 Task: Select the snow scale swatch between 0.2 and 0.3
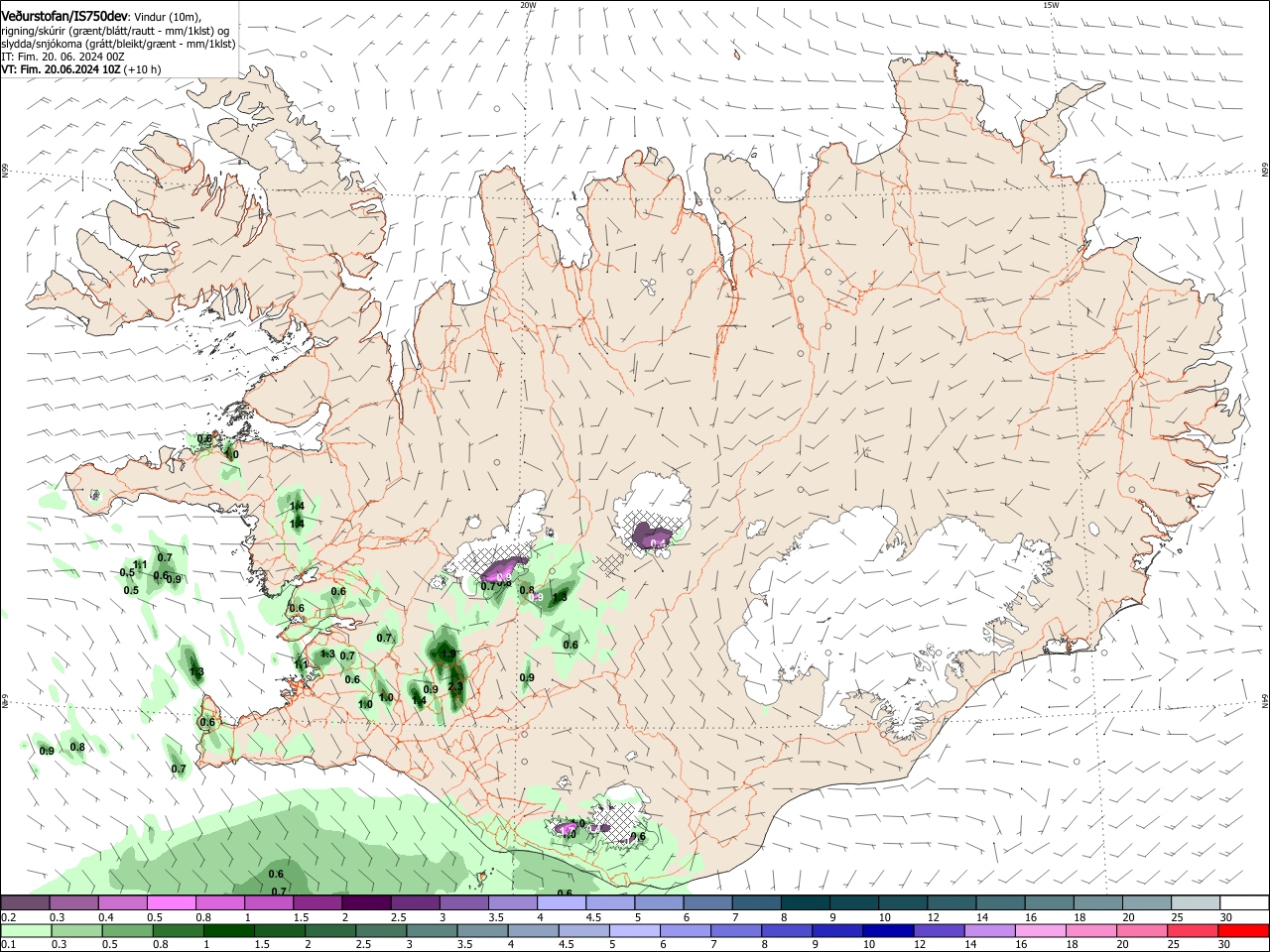(25, 903)
